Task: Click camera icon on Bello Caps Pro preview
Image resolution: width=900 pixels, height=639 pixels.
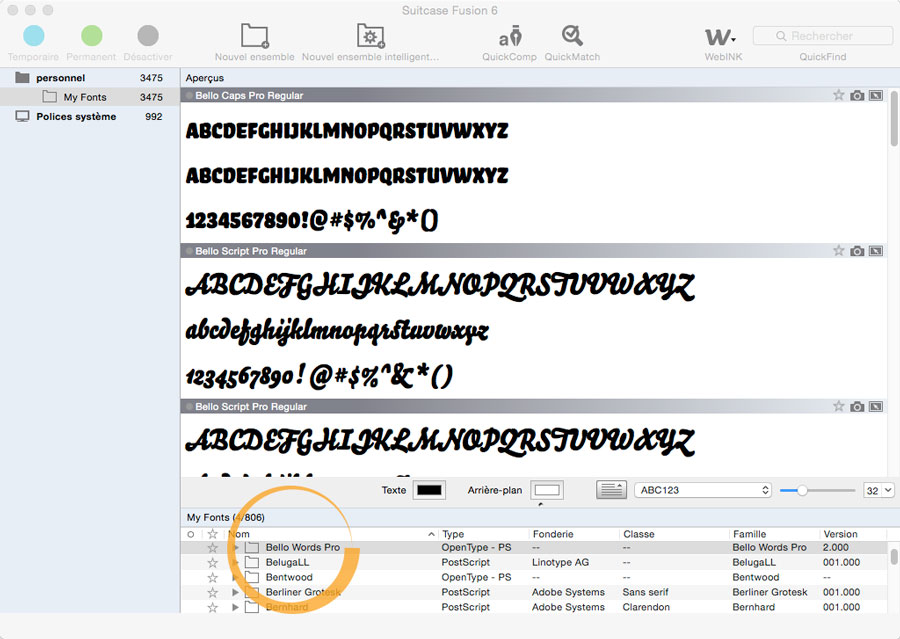Action: (857, 95)
